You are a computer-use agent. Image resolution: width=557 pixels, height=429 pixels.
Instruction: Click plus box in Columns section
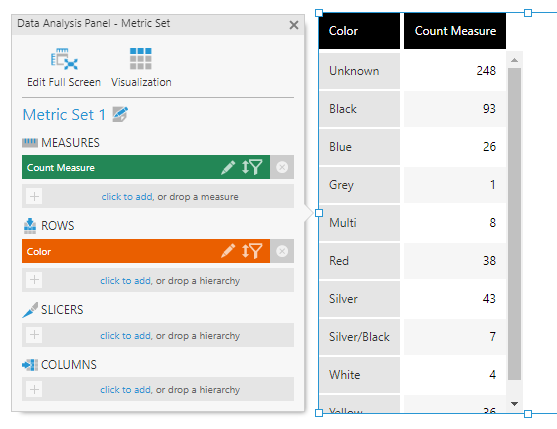click(x=34, y=390)
